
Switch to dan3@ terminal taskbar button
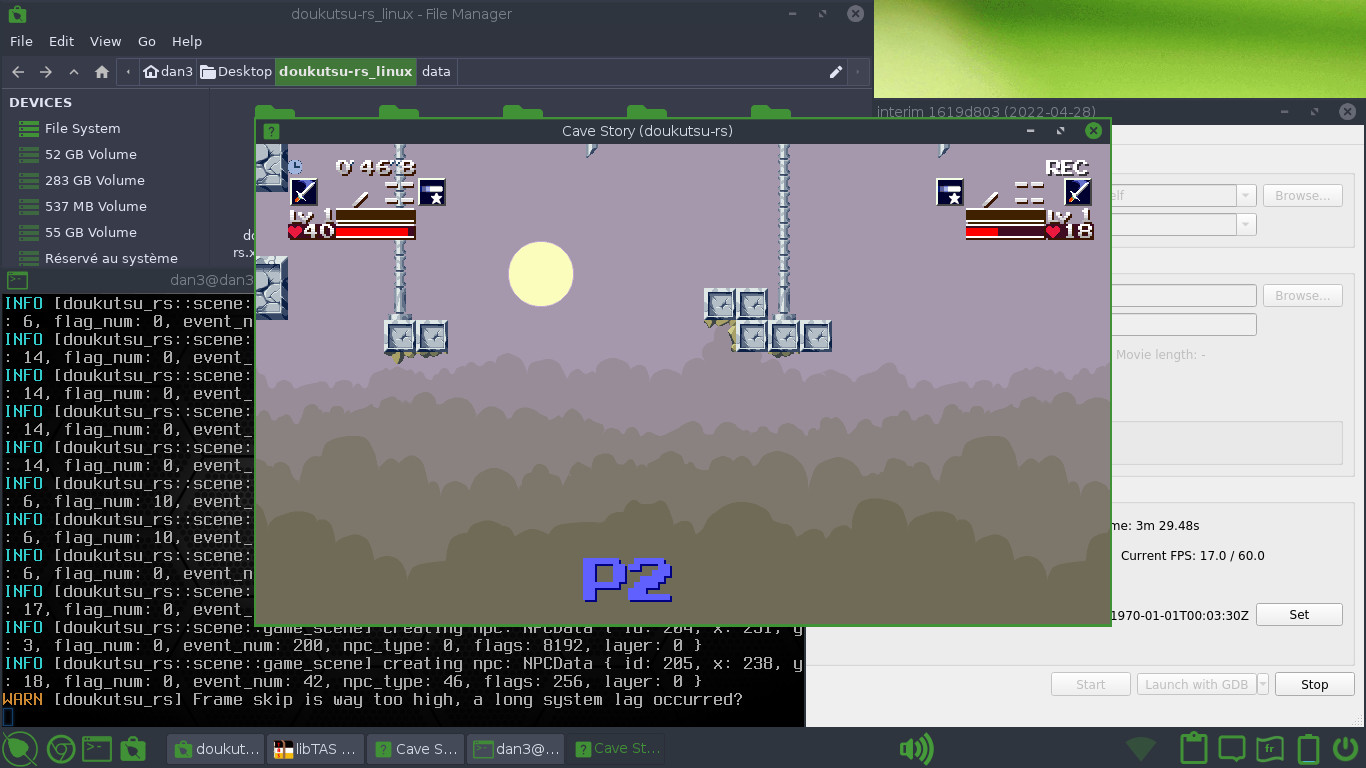tap(515, 748)
